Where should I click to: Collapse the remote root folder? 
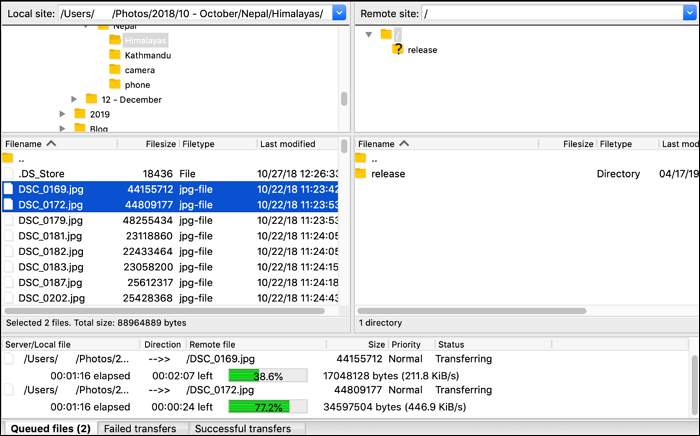[368, 34]
